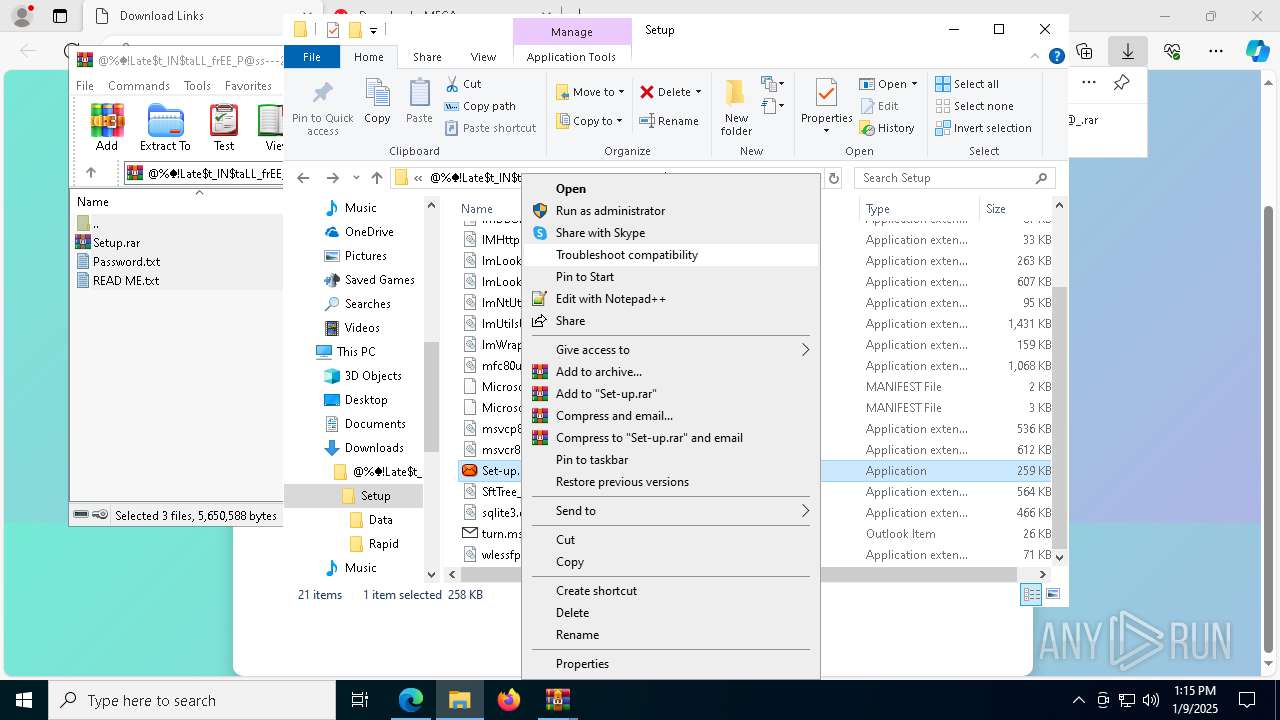Open the Application Tools tab
This screenshot has height=720, width=1280.
pyautogui.click(x=571, y=57)
